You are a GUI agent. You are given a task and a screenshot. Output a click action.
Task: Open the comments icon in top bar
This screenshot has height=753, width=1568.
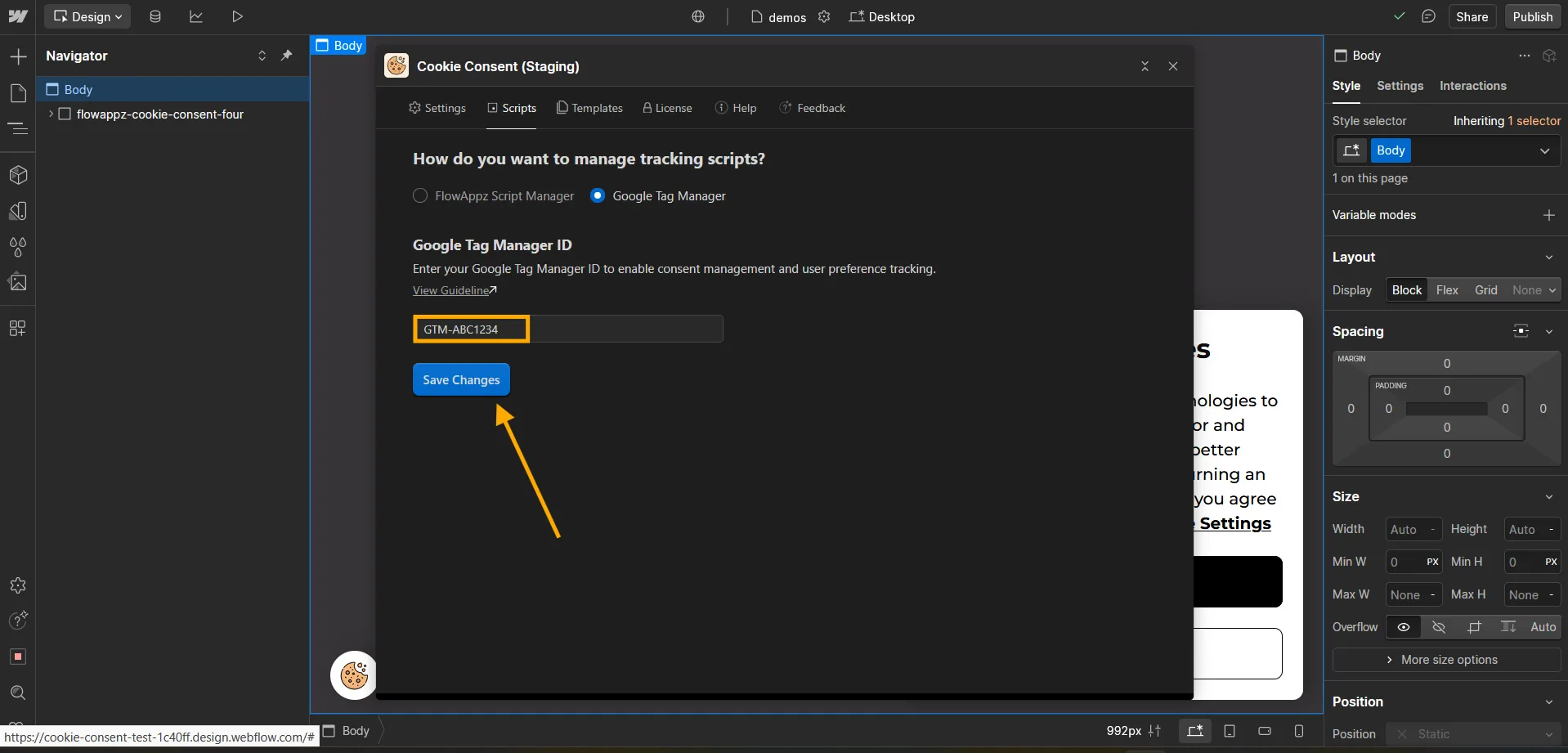1428,16
